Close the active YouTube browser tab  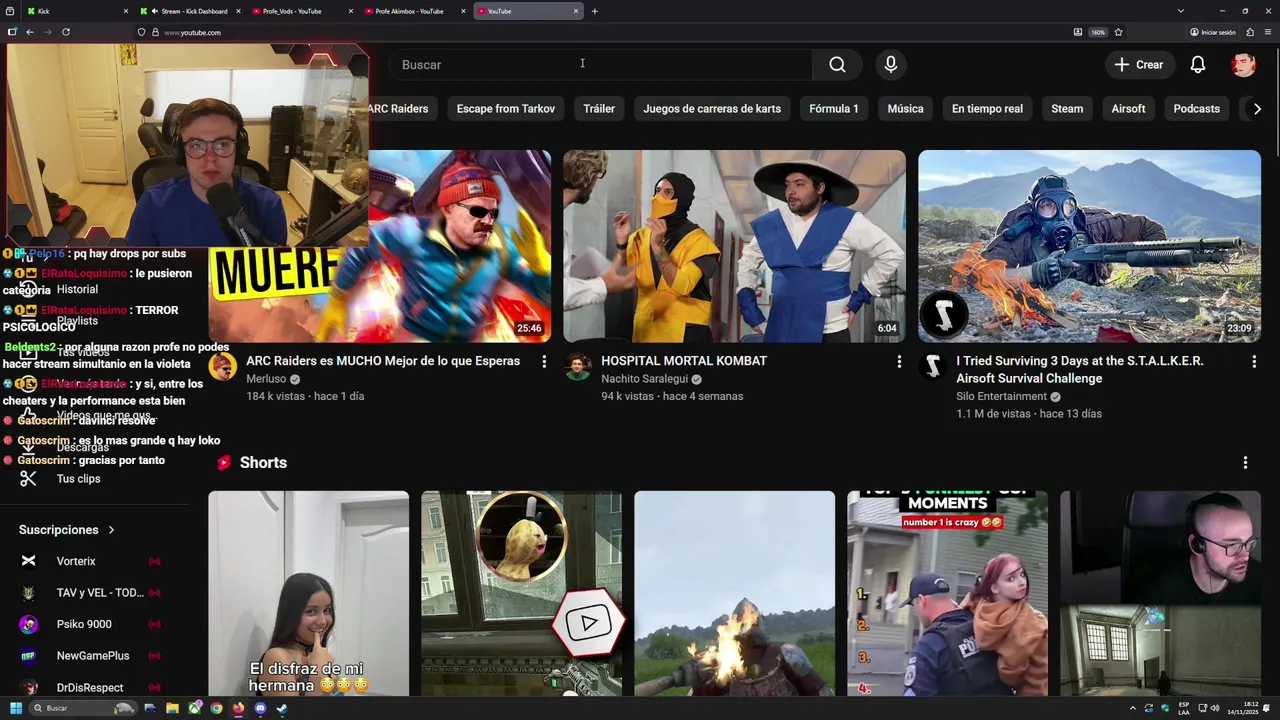point(576,11)
